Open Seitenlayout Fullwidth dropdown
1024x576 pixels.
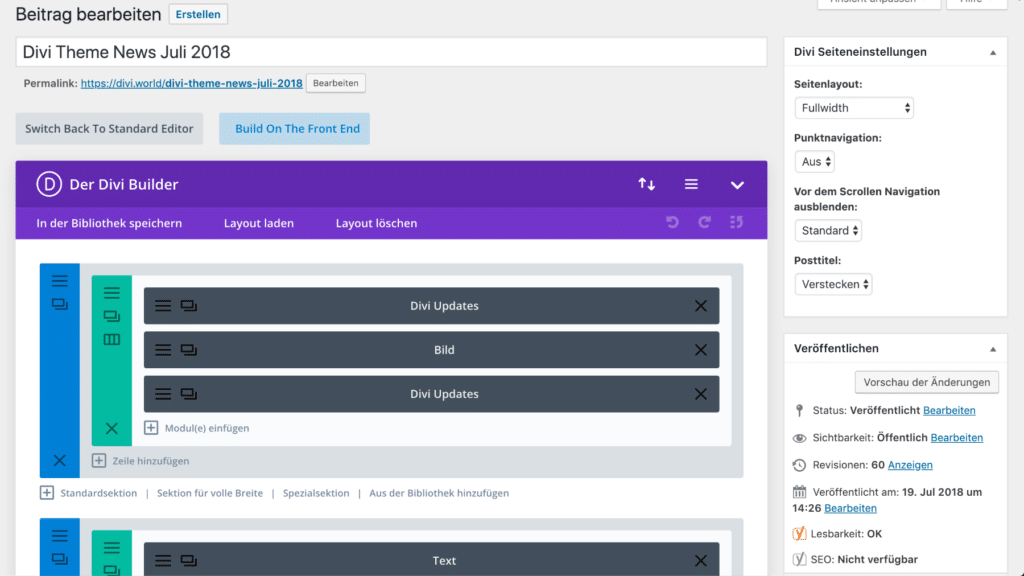tap(854, 108)
